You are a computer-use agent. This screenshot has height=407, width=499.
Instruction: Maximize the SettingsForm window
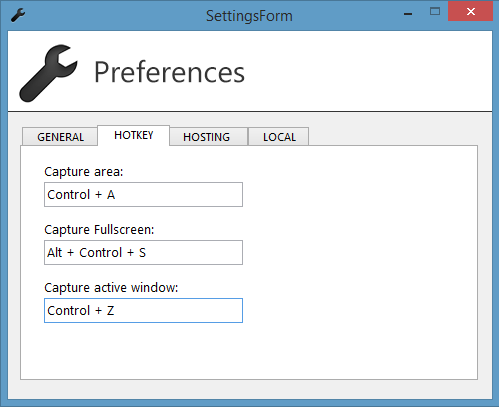[435, 12]
